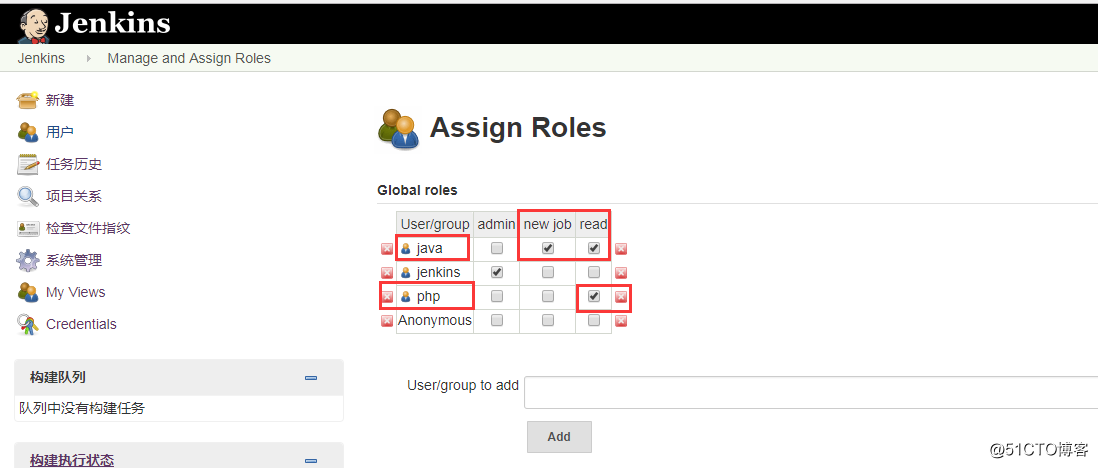Open the 系统管理 sidebar link
Screen dimensions: 1098x468
tap(74, 260)
